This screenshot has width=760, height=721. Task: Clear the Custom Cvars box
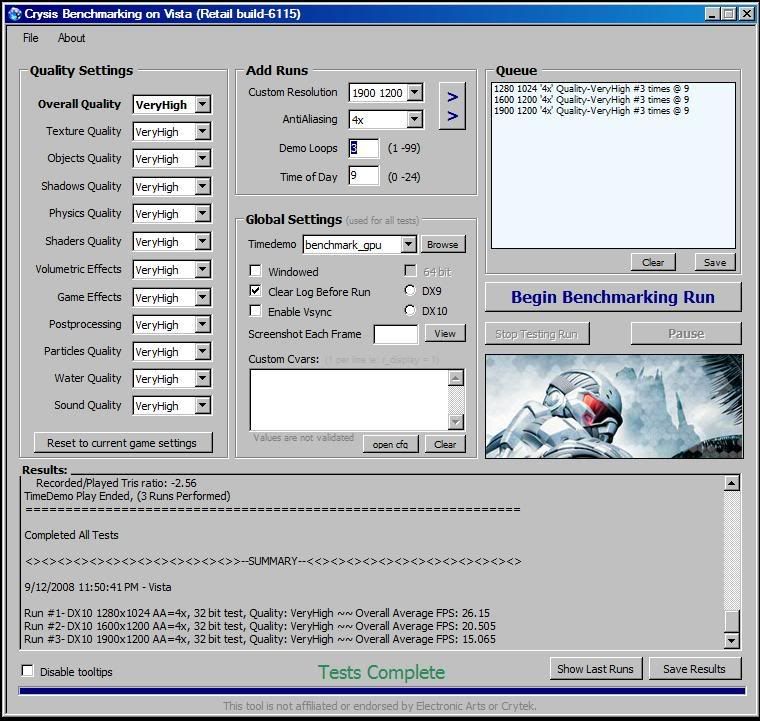(445, 444)
